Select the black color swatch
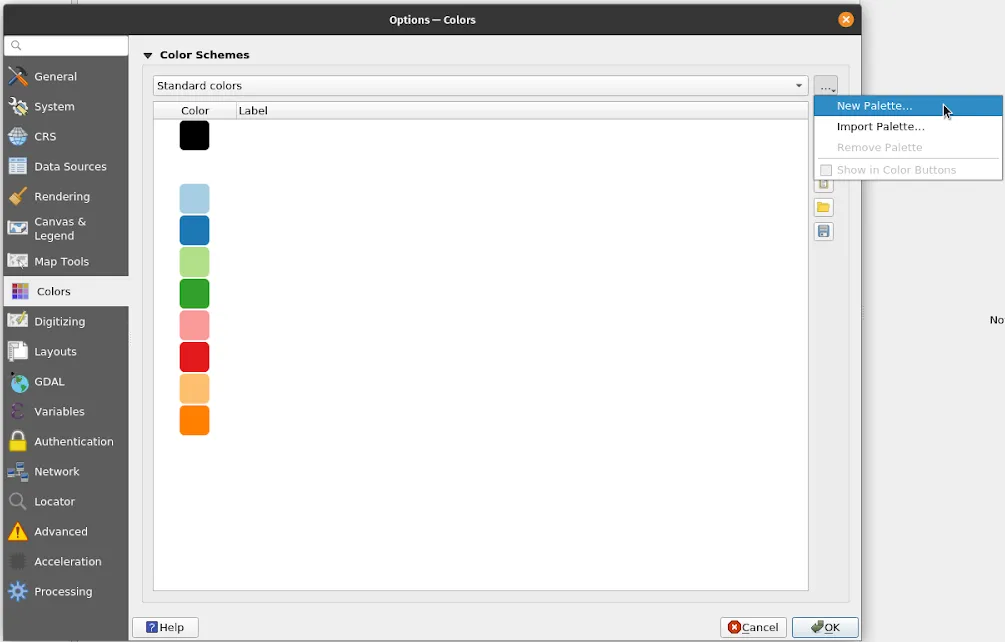Image resolution: width=1005 pixels, height=642 pixels. [x=194, y=135]
